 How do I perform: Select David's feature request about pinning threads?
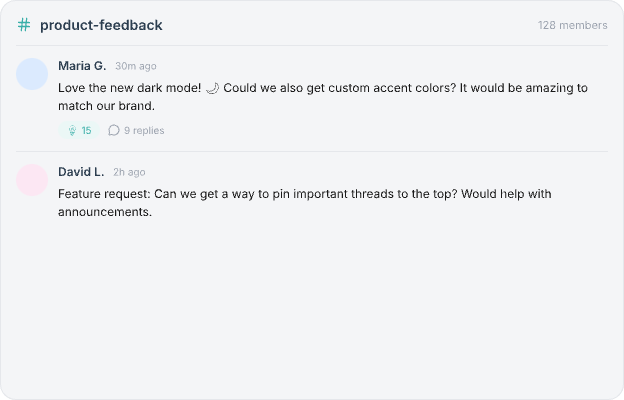(305, 203)
